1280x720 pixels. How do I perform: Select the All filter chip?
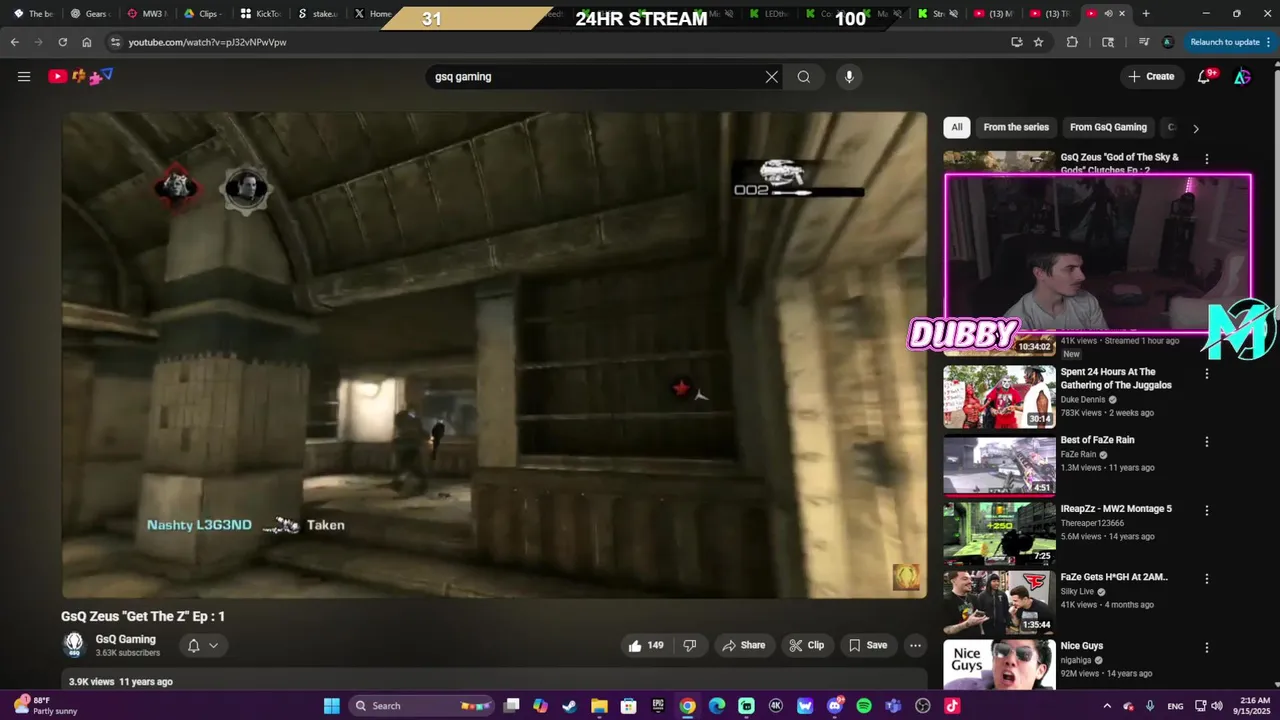[x=957, y=127]
